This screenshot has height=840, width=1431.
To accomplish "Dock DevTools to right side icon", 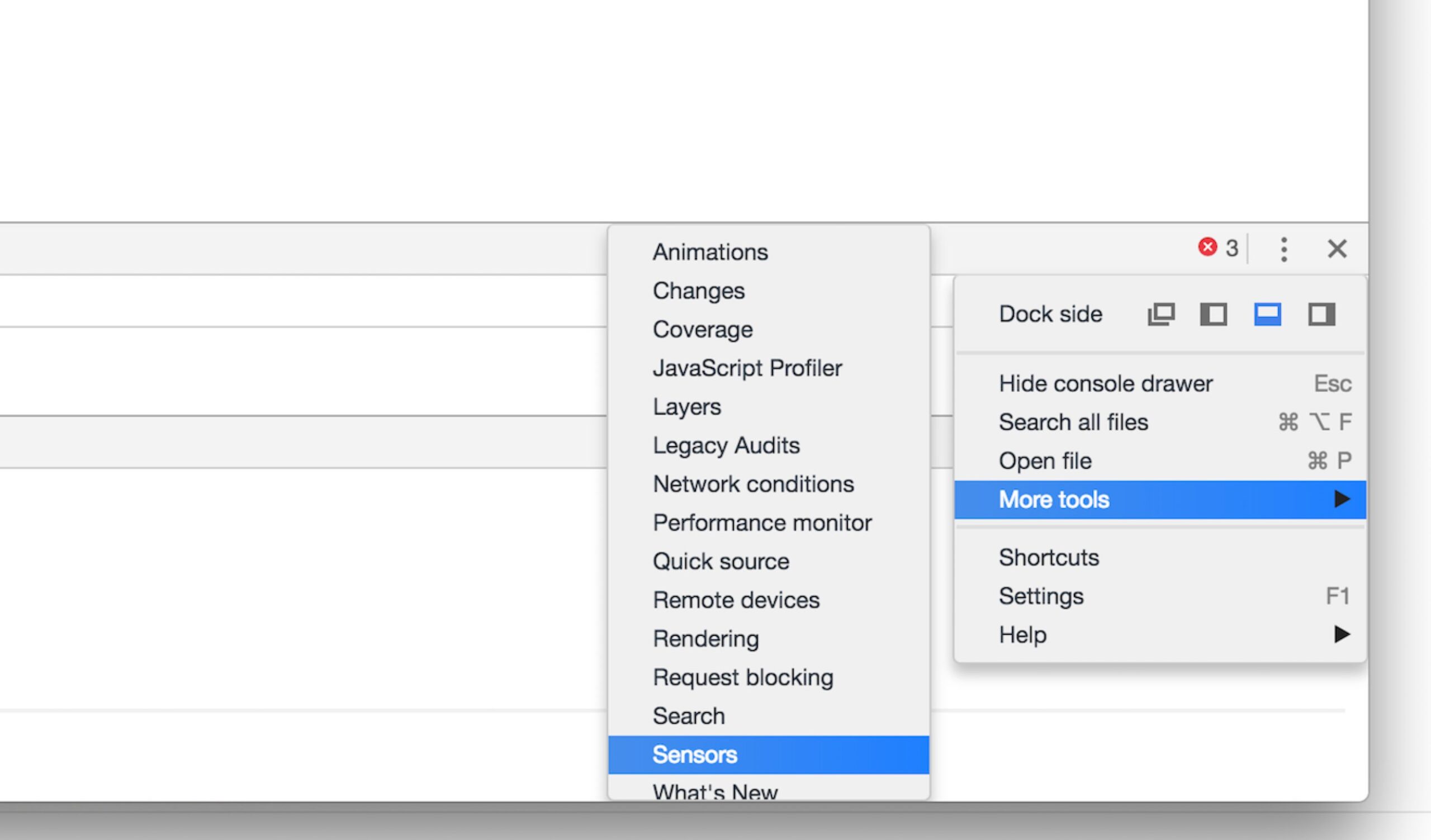I will pos(1321,314).
